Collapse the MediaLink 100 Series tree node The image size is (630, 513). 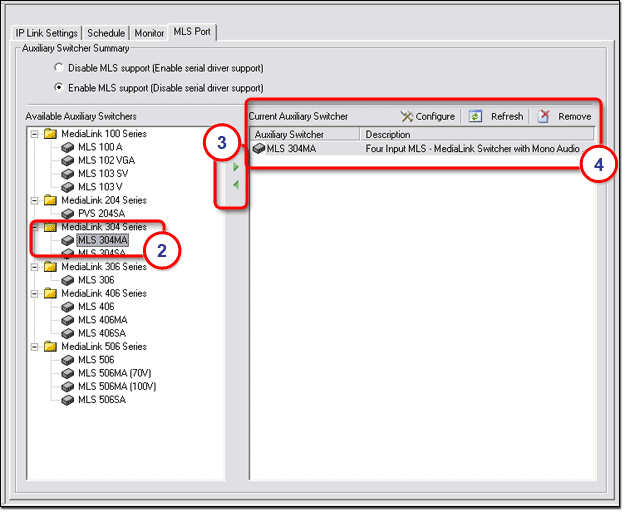[35, 134]
